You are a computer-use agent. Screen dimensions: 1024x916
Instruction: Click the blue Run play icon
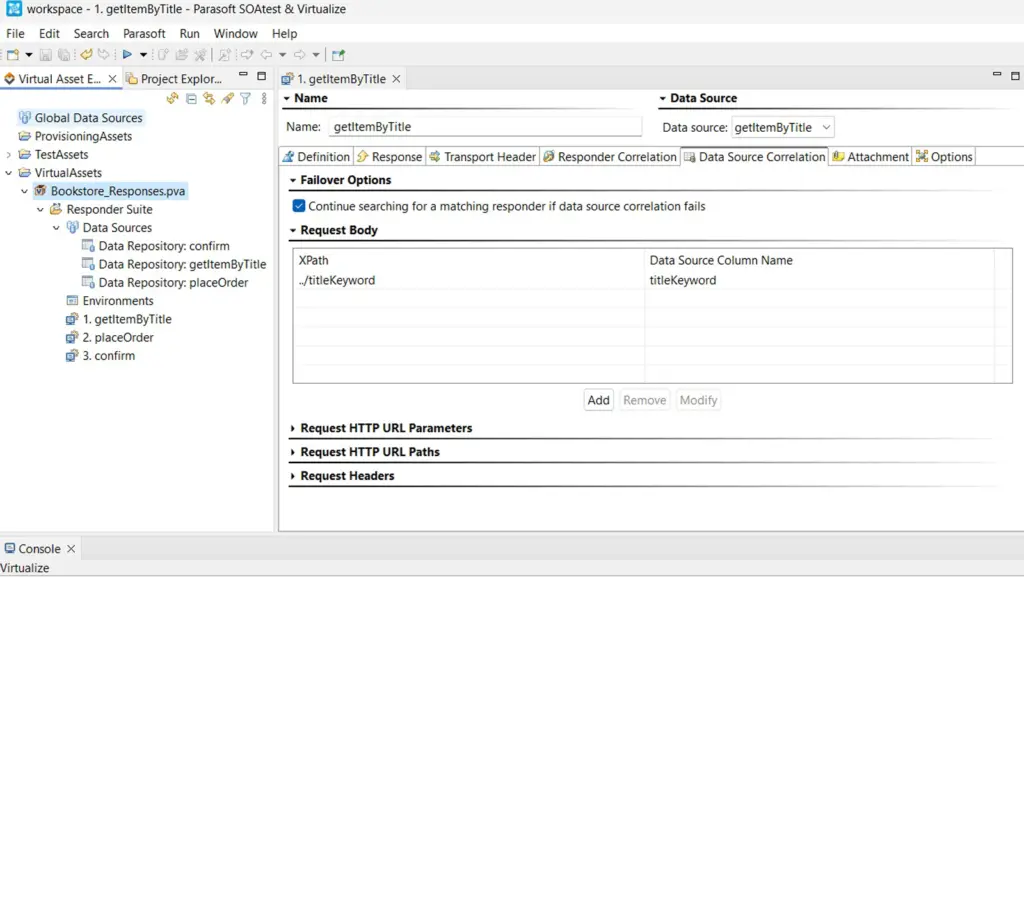click(127, 55)
